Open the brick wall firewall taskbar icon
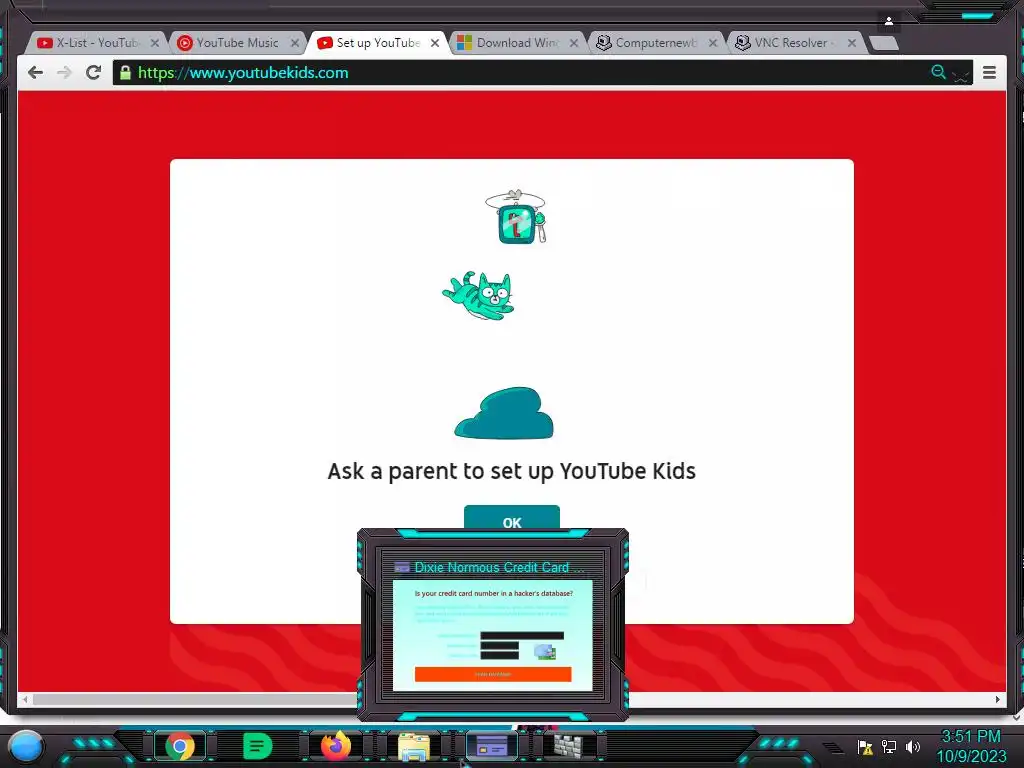The height and width of the screenshot is (768, 1024). click(x=570, y=746)
